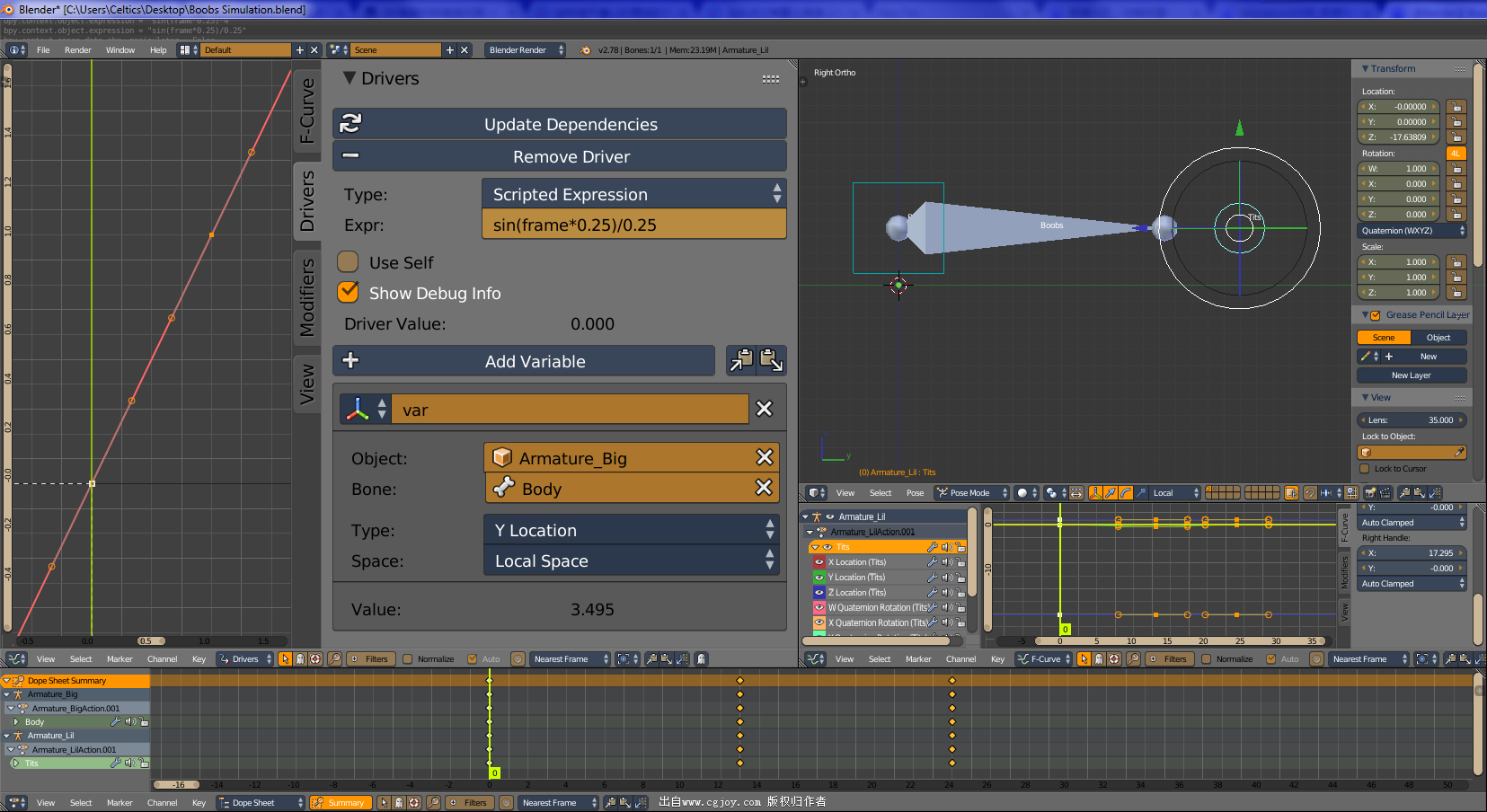Image resolution: width=1487 pixels, height=812 pixels.
Task: Collapse the Drivers panel header
Action: (x=350, y=78)
